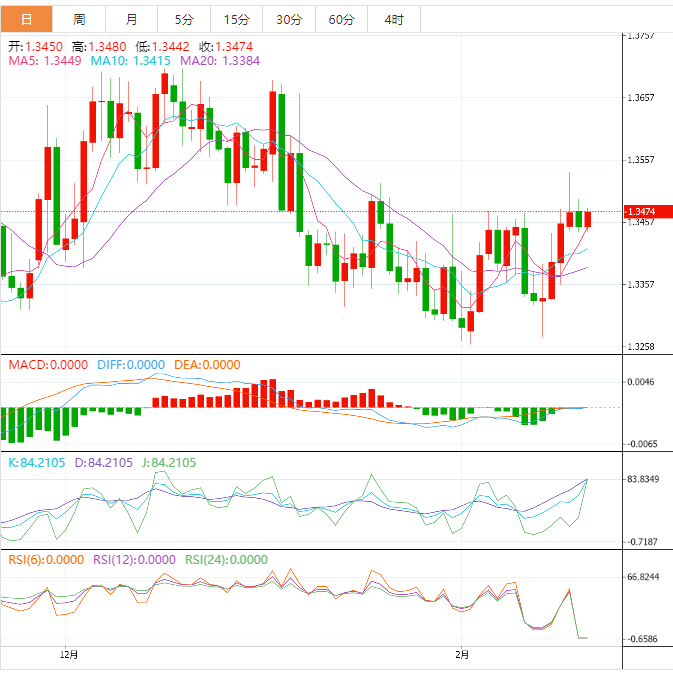Click the MA20 indicator label
This screenshot has height=673, width=673.
coord(220,61)
